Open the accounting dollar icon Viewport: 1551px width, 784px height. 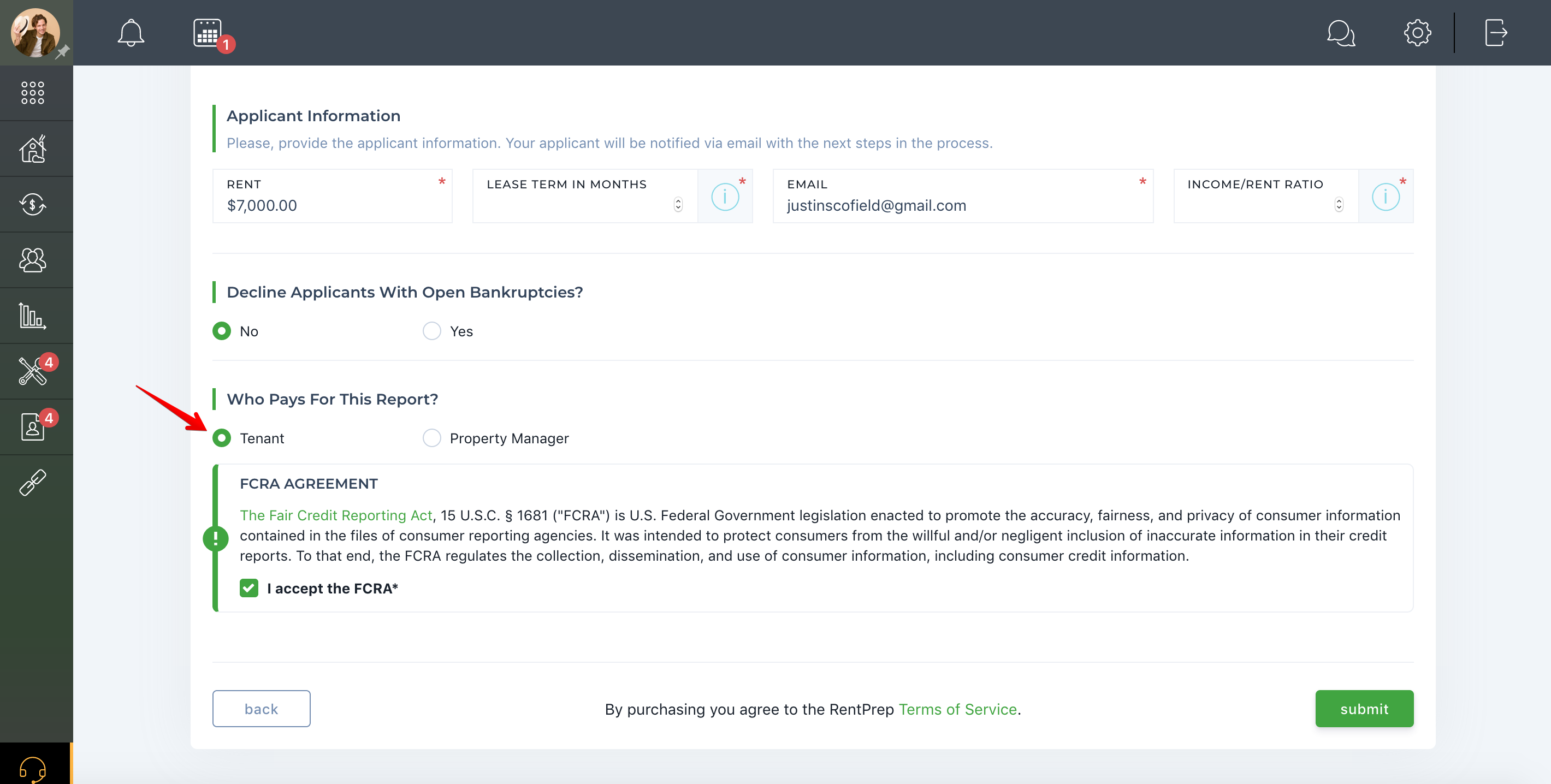click(x=33, y=204)
